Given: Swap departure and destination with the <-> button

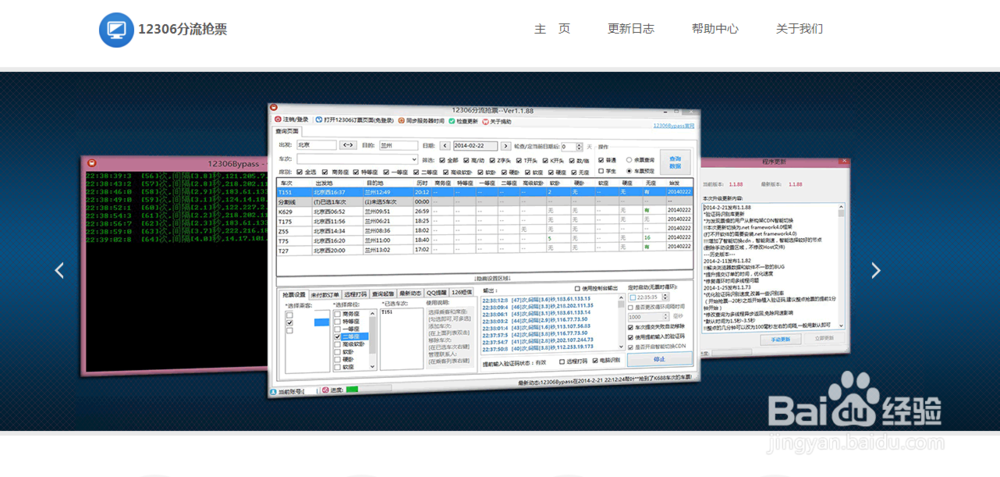Looking at the screenshot, I should tap(348, 145).
